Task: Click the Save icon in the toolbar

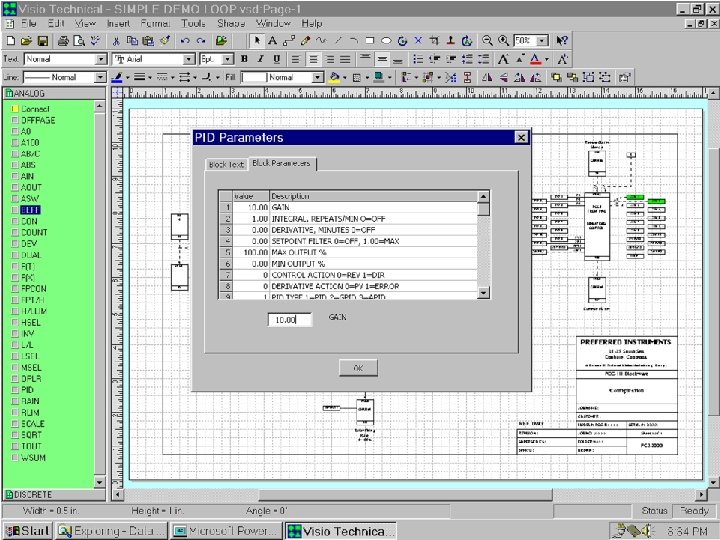Action: pyautogui.click(x=42, y=41)
